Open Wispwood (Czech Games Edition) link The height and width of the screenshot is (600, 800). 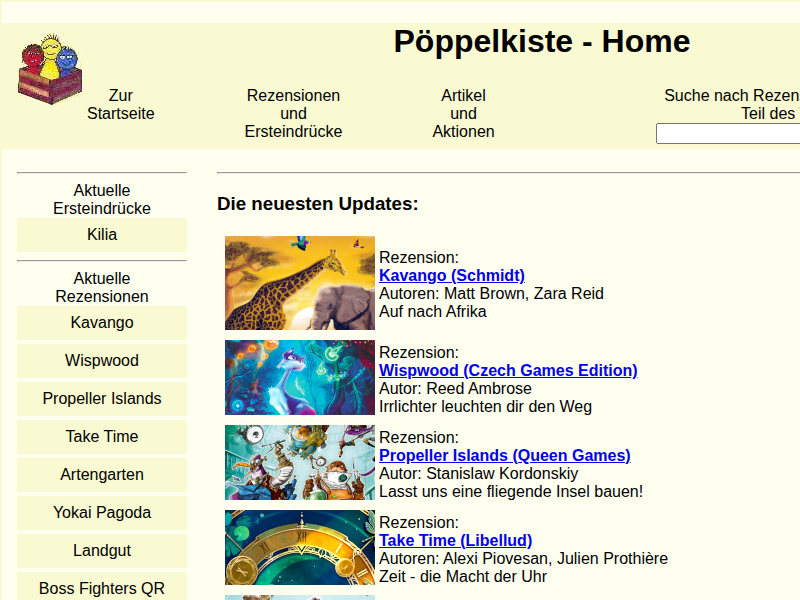click(507, 370)
